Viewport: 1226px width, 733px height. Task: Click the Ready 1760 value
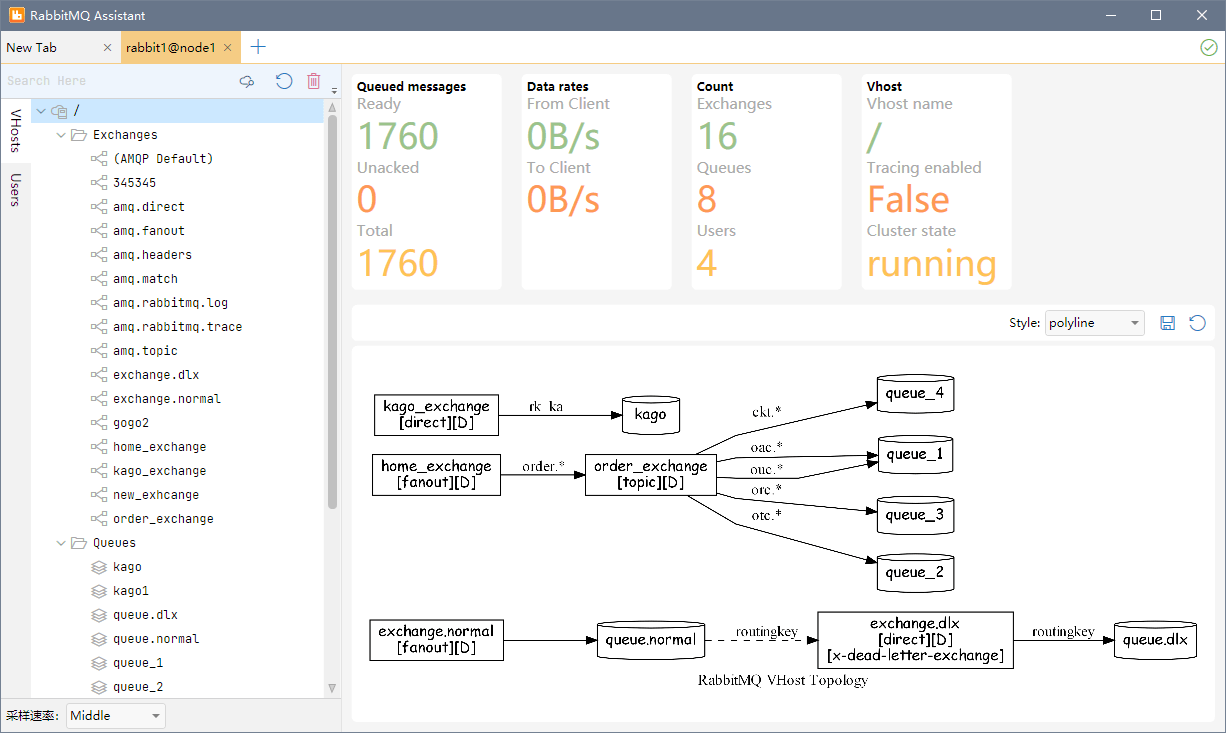click(398, 136)
